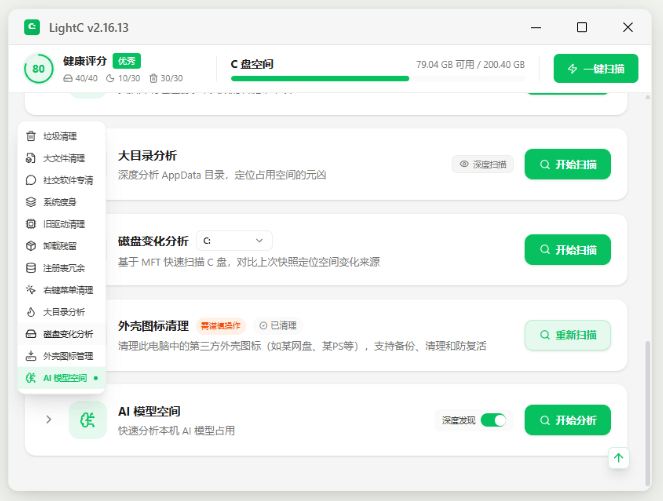
Task: Toggle the 深度发现 switch off
Action: pyautogui.click(x=493, y=420)
